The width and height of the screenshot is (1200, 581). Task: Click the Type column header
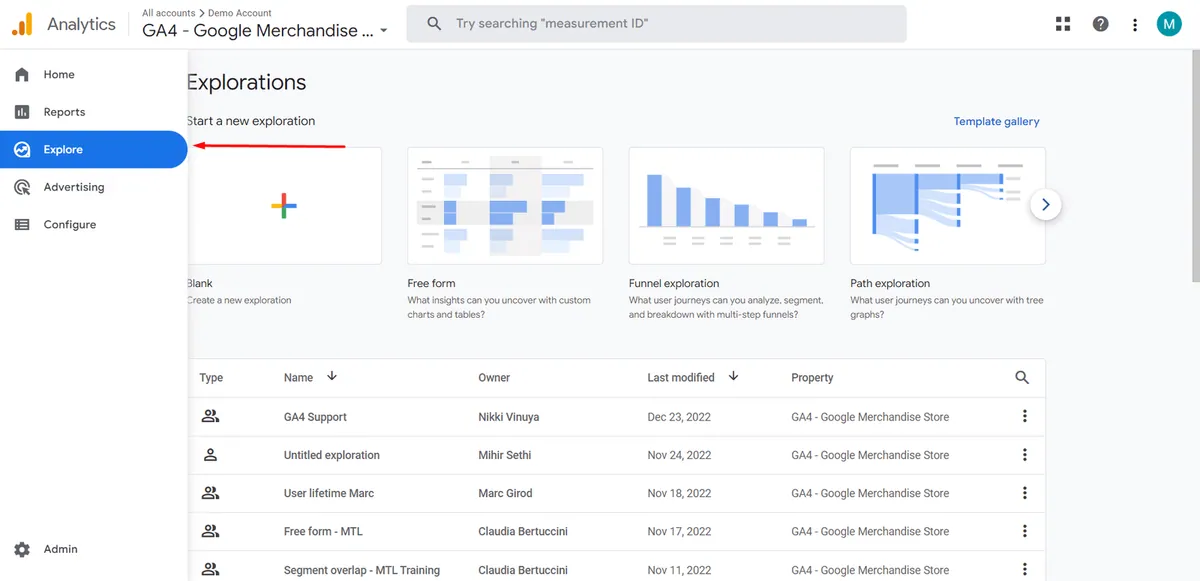211,378
